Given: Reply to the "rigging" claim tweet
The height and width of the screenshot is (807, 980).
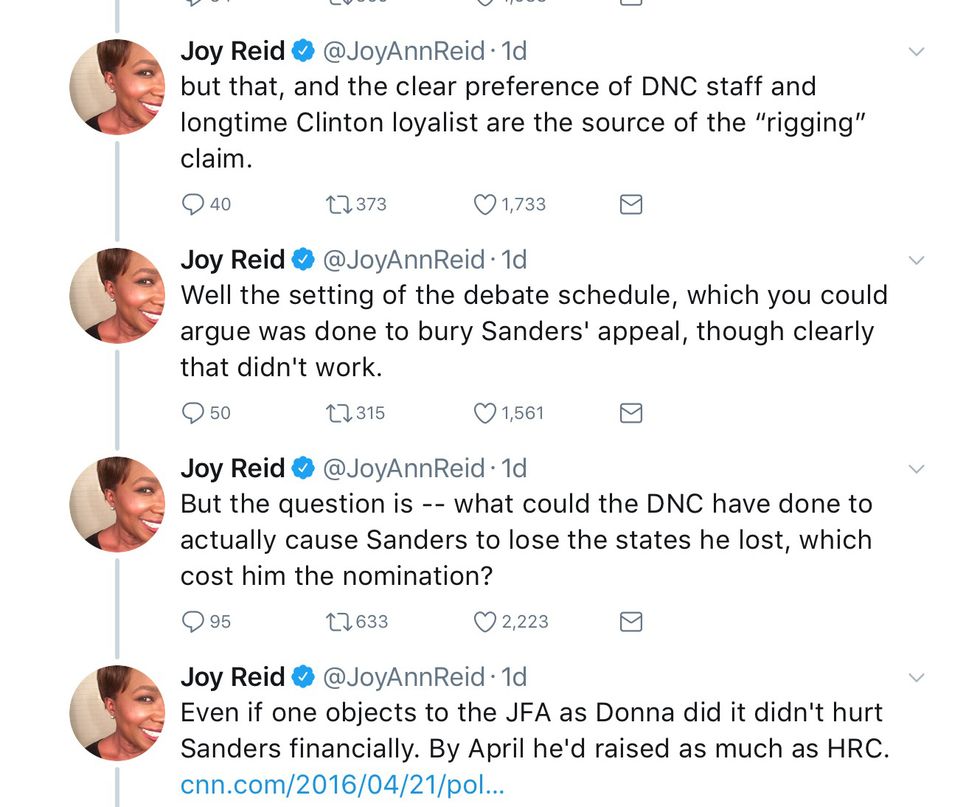Looking at the screenshot, I should pyautogui.click(x=193, y=204).
